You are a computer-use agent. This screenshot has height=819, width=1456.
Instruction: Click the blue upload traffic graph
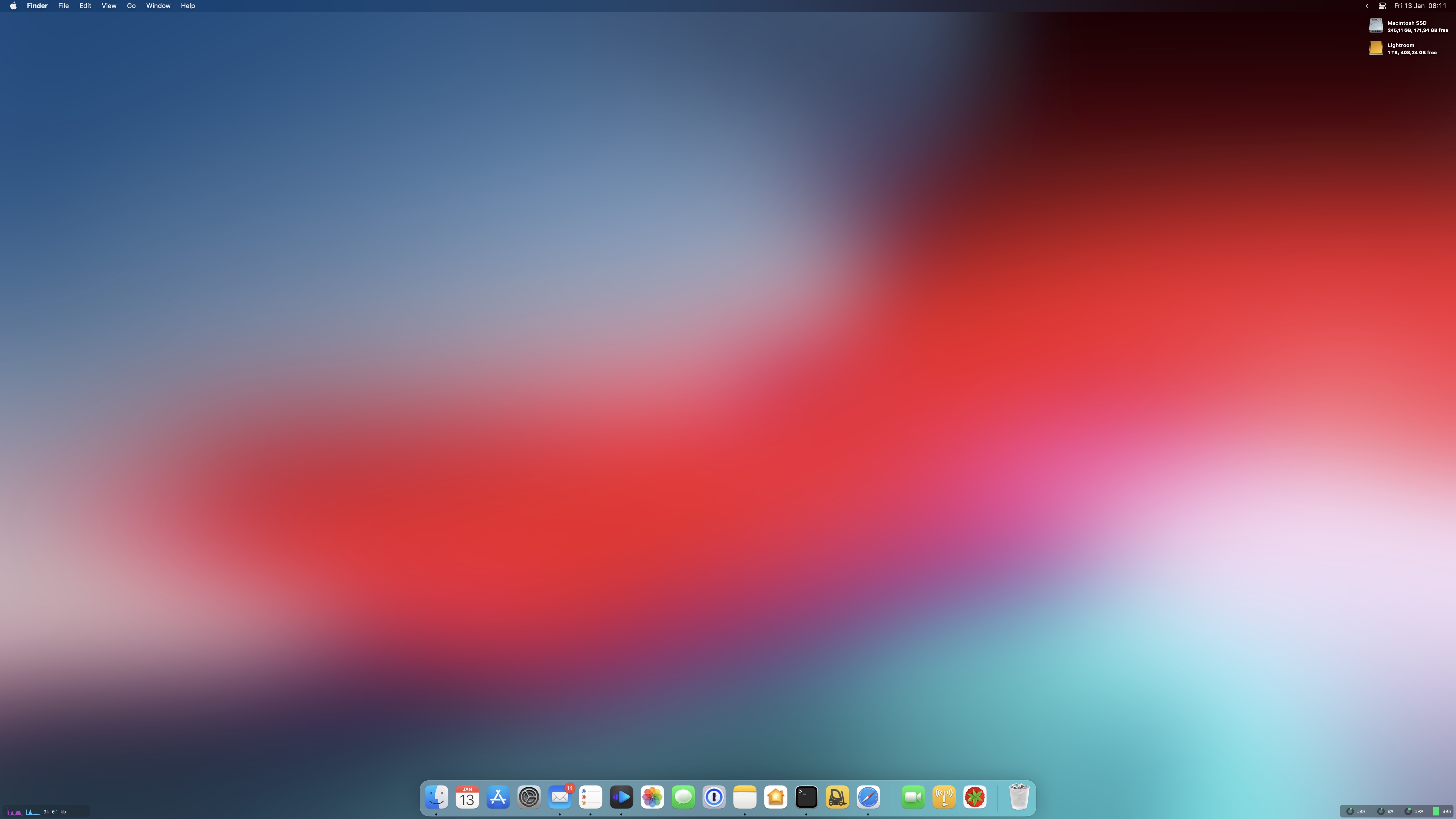pyautogui.click(x=33, y=812)
